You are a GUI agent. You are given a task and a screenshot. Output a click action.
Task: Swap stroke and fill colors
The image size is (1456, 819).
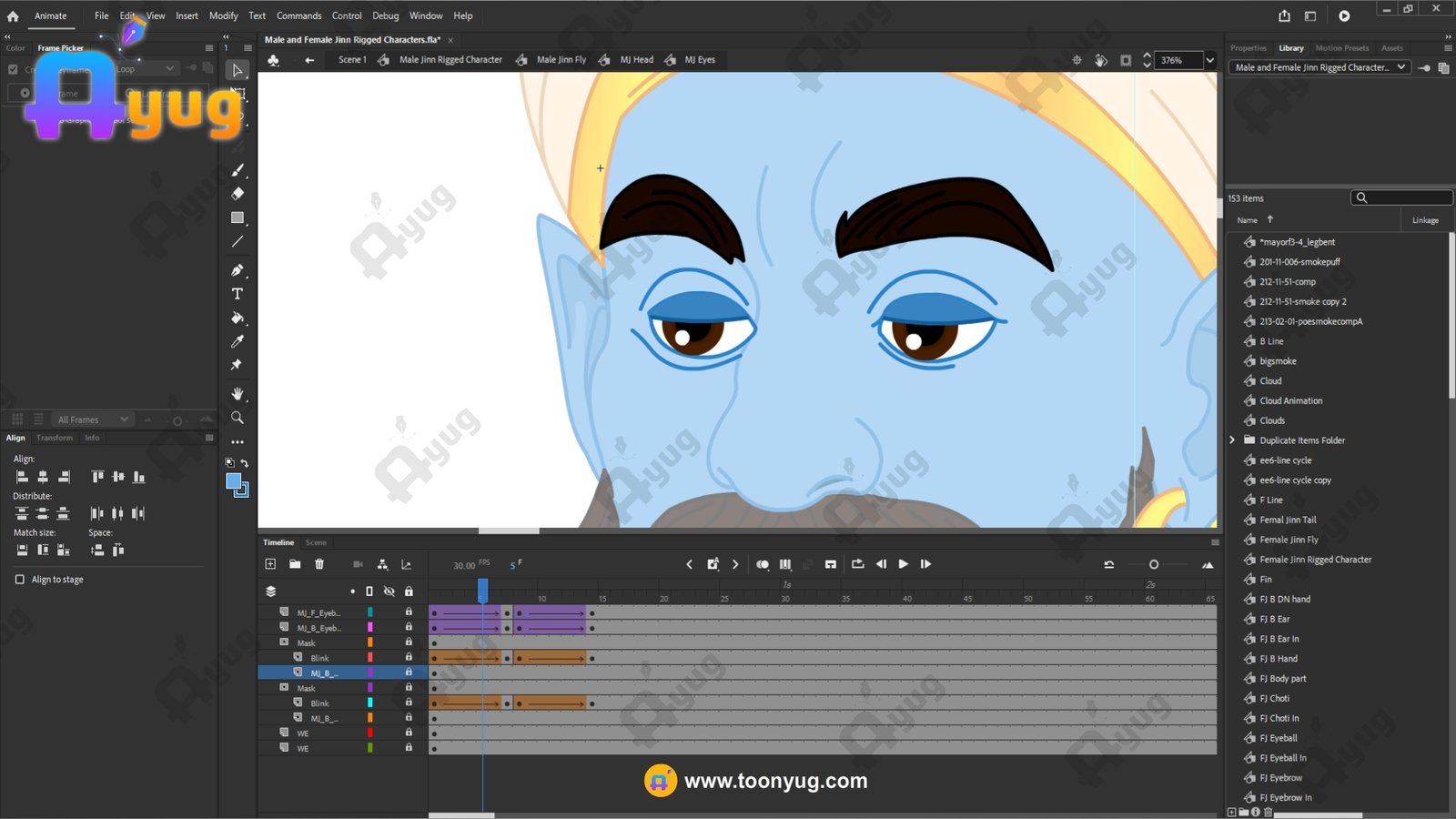click(x=245, y=463)
